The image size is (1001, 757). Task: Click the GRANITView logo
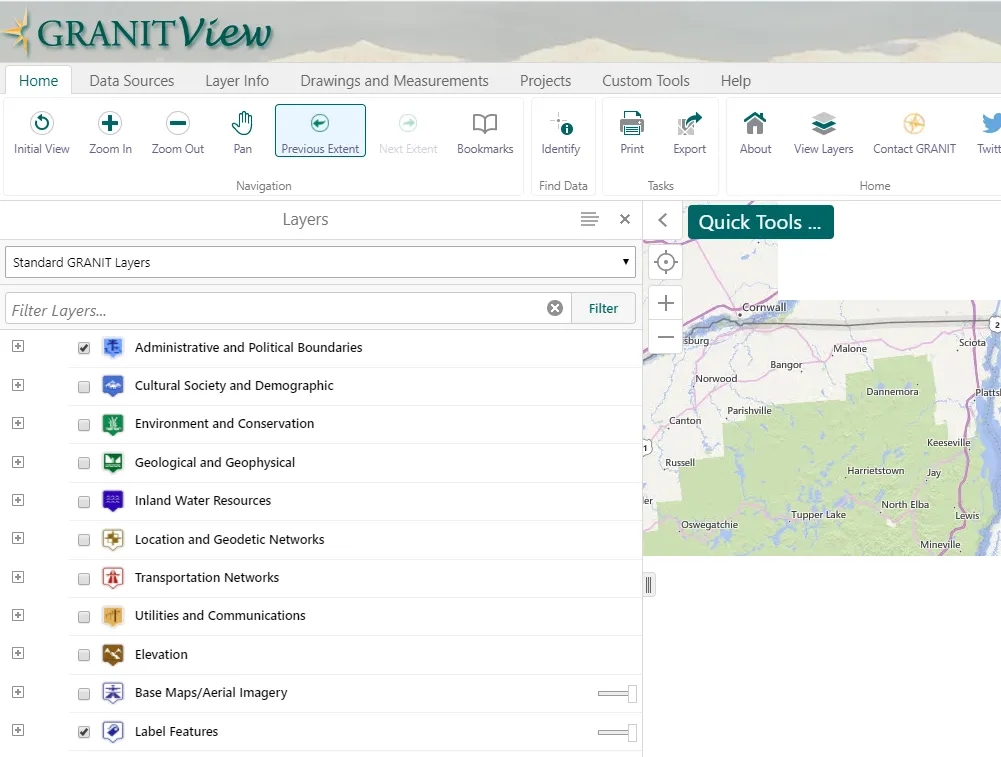pyautogui.click(x=137, y=32)
